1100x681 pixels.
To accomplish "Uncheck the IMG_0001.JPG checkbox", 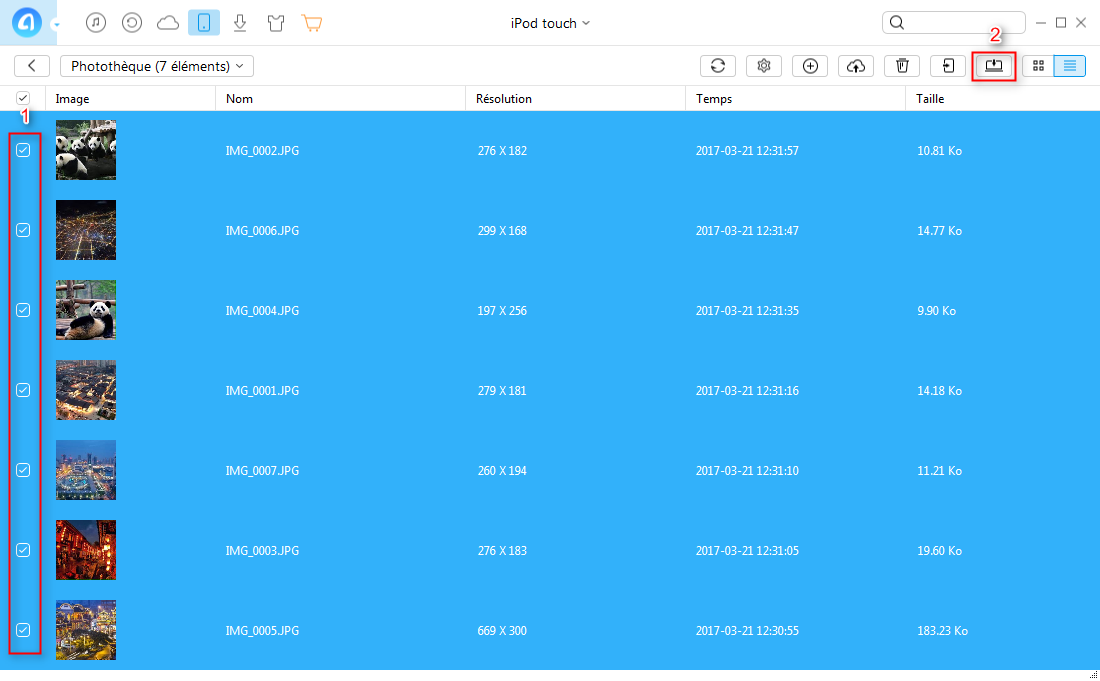I will coord(23,390).
